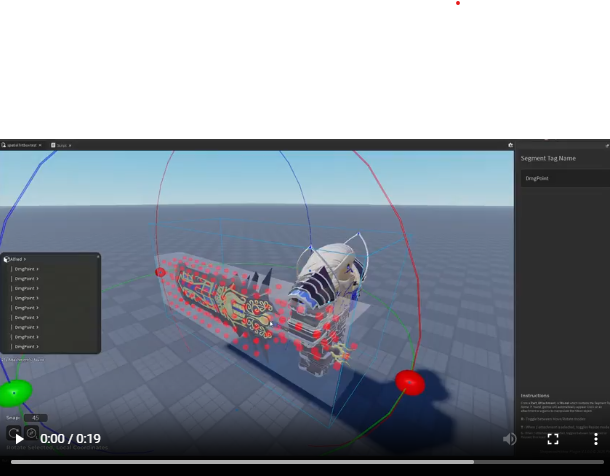Click the icon at the viewport's top-right corner
The width and height of the screenshot is (610, 476).
[510, 145]
